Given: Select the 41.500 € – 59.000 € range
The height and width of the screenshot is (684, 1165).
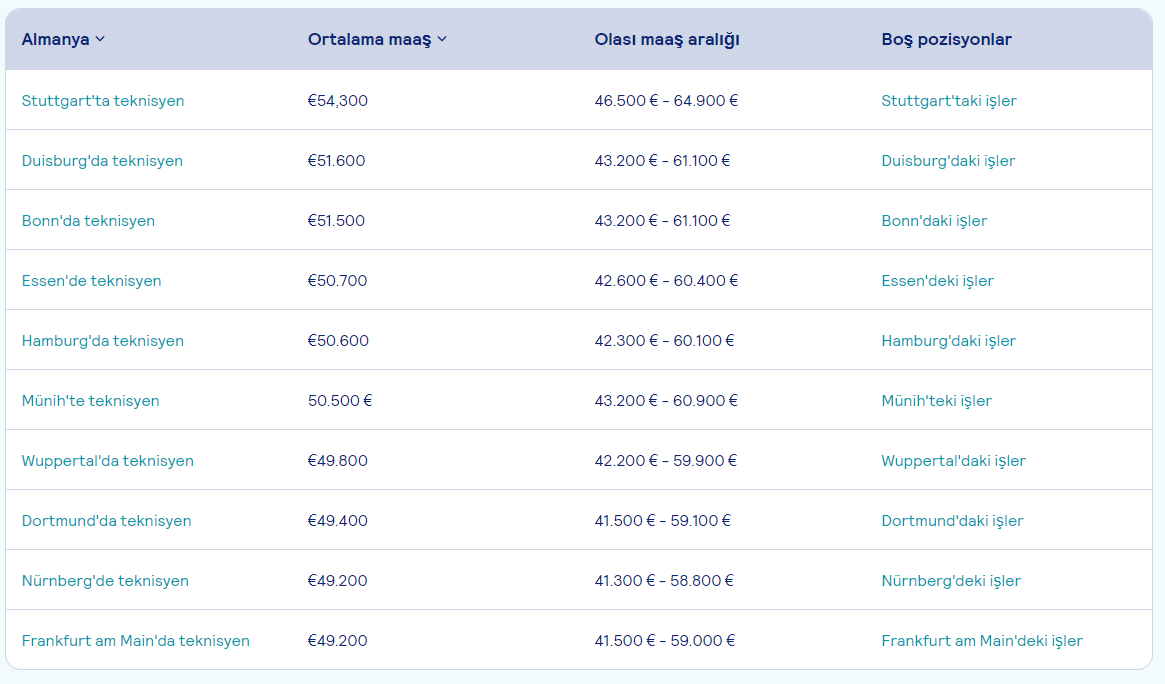Looking at the screenshot, I should point(665,641).
